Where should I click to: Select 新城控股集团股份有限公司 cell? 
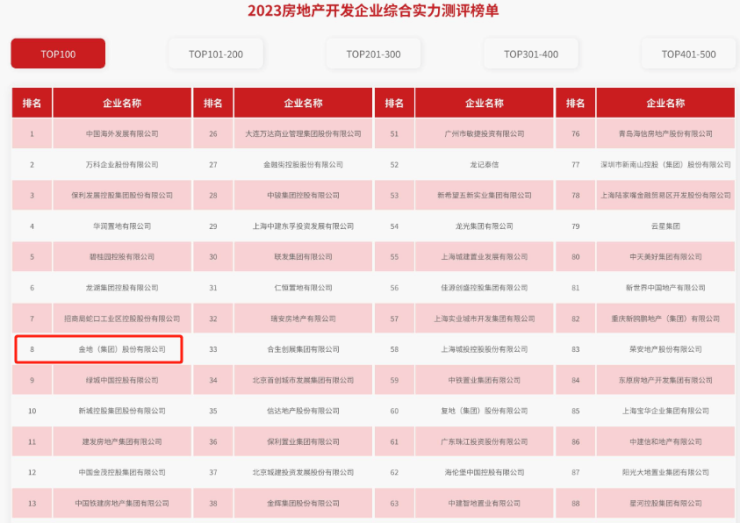coord(122,411)
